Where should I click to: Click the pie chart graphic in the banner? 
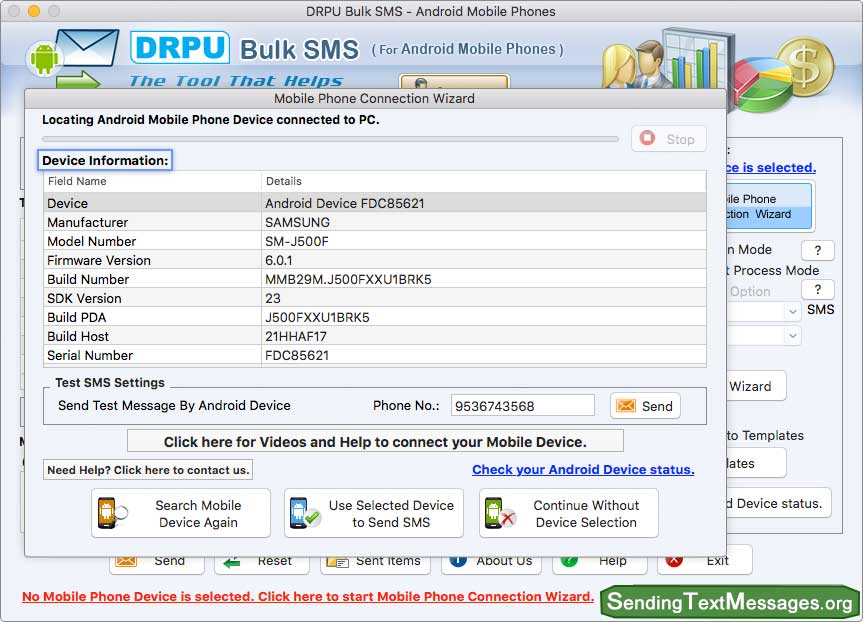tap(762, 86)
